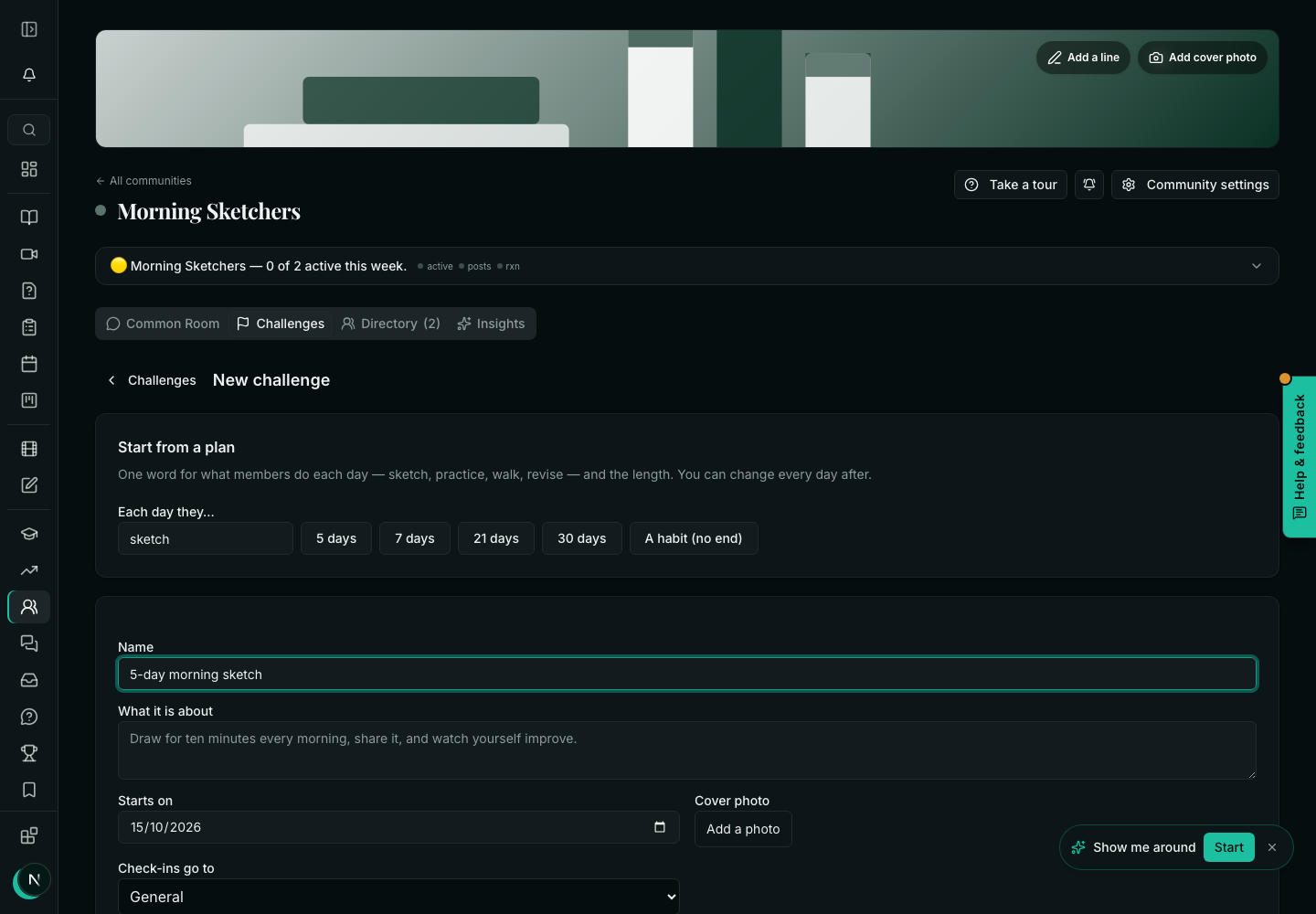Select A habit (no end) option

(694, 538)
